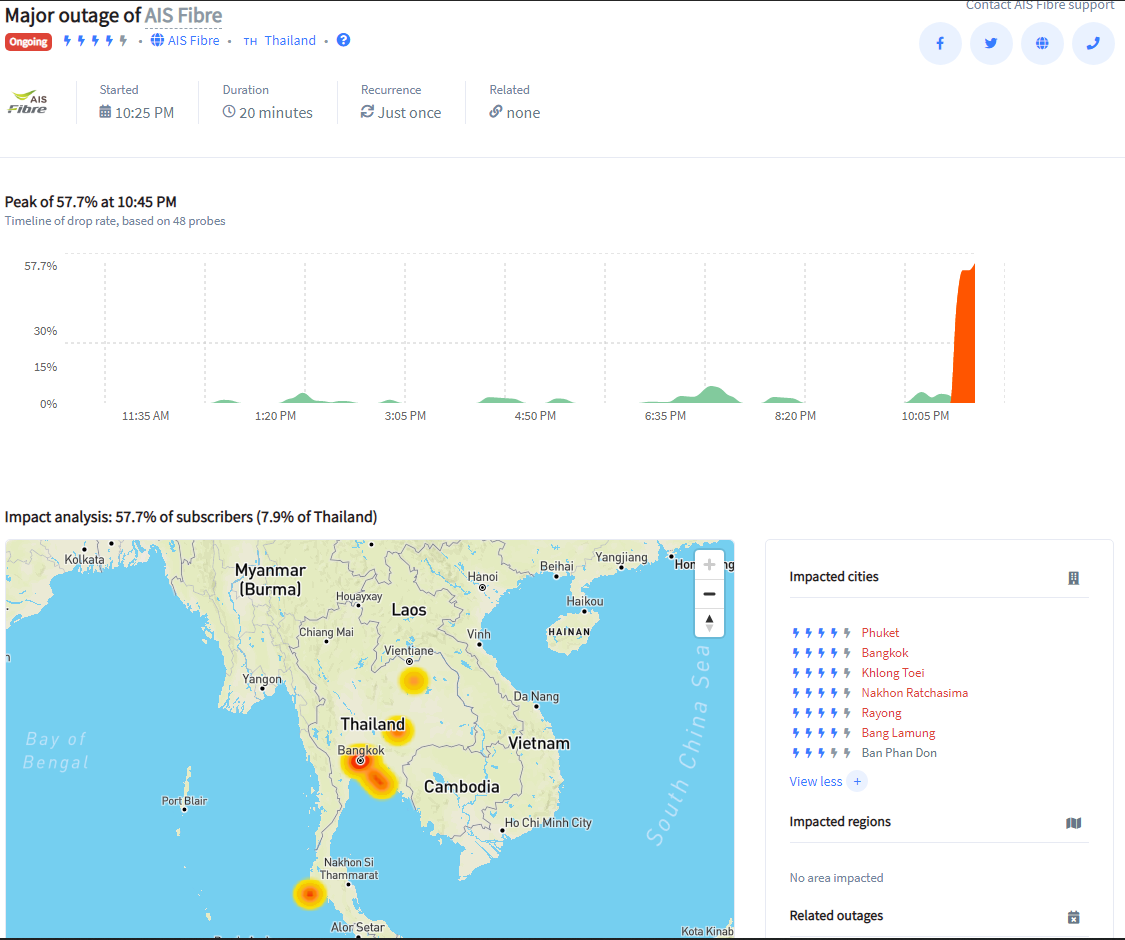The image size is (1125, 940).
Task: Reset map compass orientation
Action: 709,622
